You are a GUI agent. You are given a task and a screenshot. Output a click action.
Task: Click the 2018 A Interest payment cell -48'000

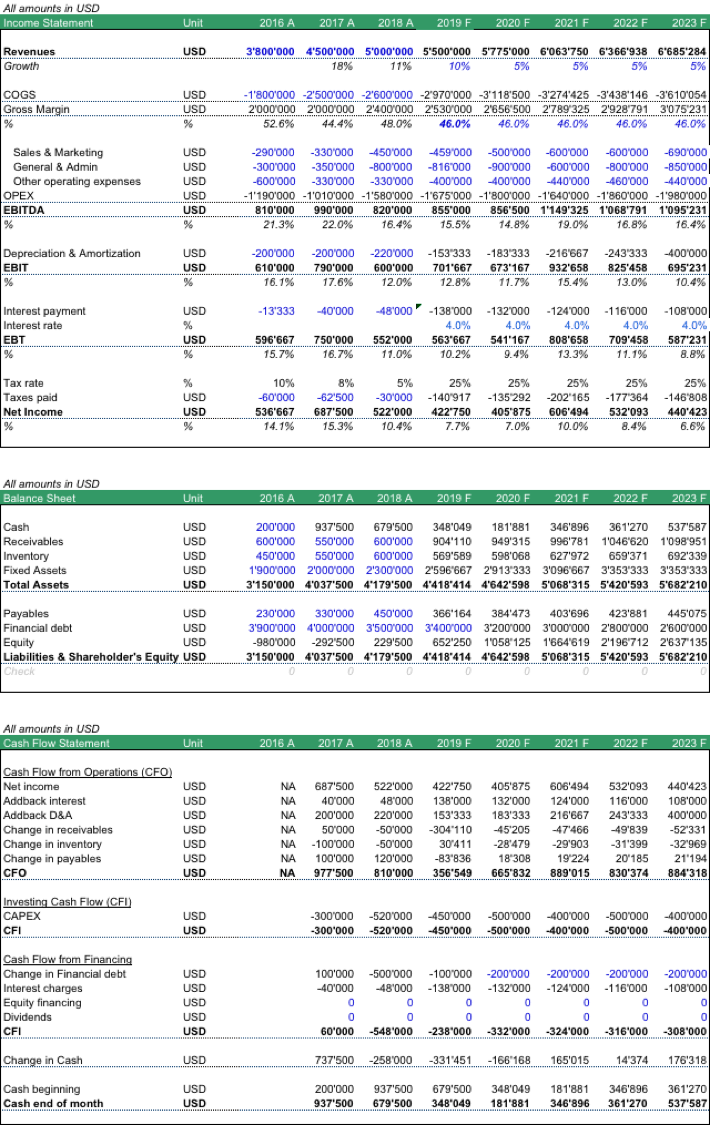[394, 311]
